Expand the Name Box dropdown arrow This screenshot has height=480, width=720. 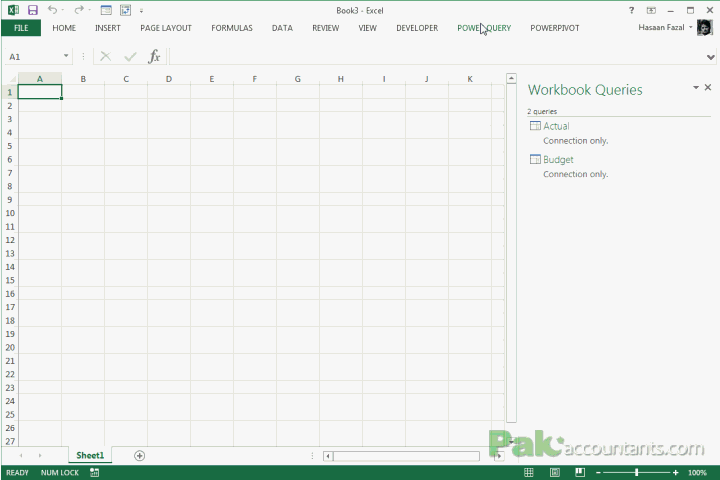[66, 56]
